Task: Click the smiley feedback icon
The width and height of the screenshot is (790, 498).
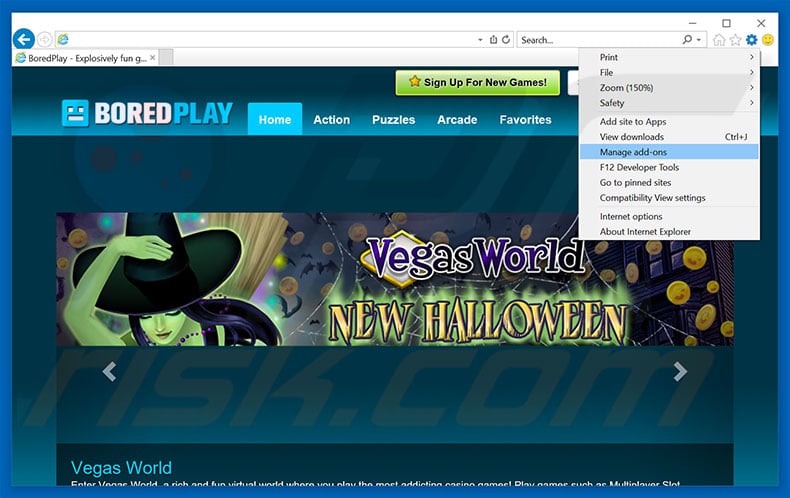Action: 767,39
